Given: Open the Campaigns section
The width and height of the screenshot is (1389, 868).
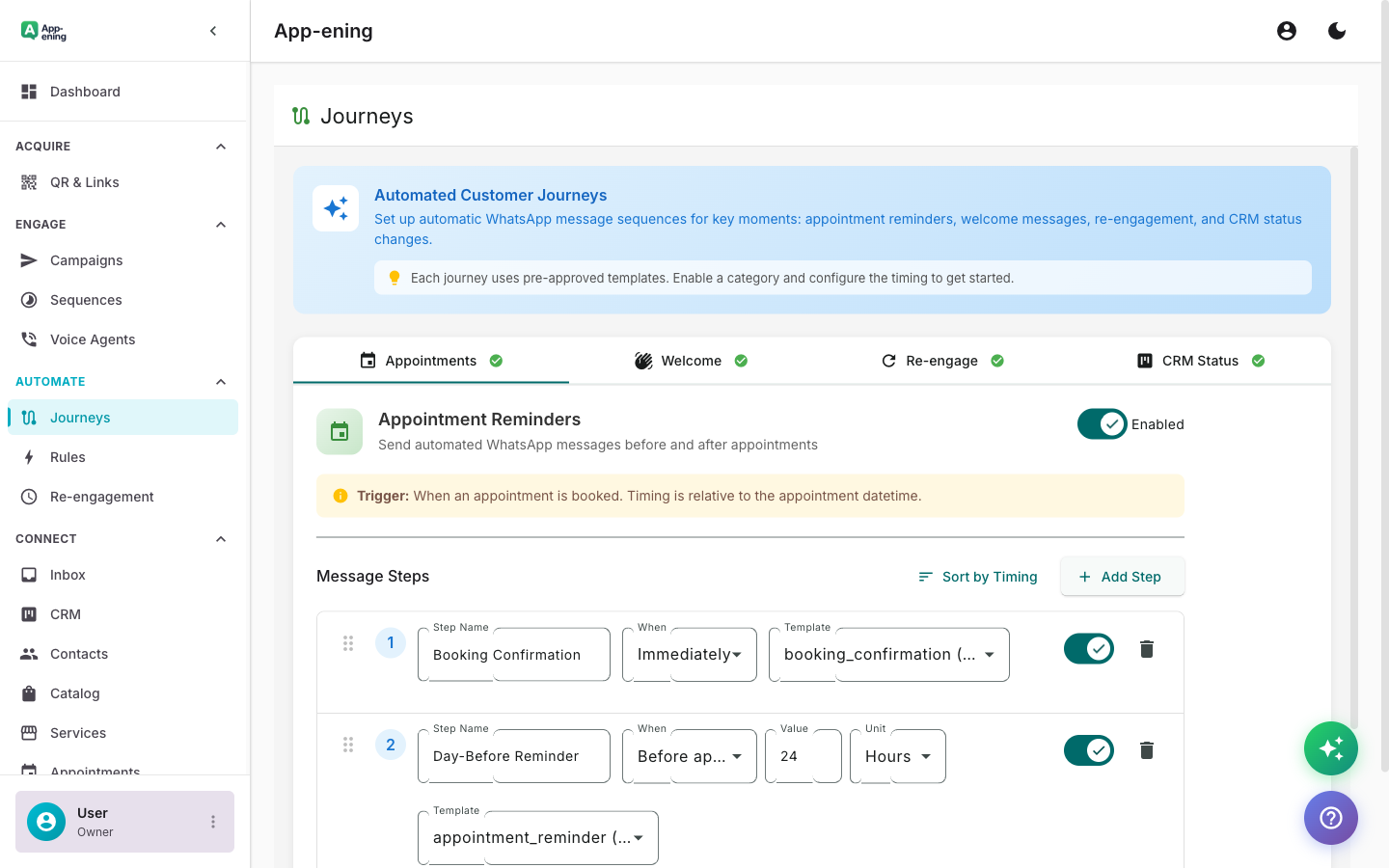Looking at the screenshot, I should 86,260.
